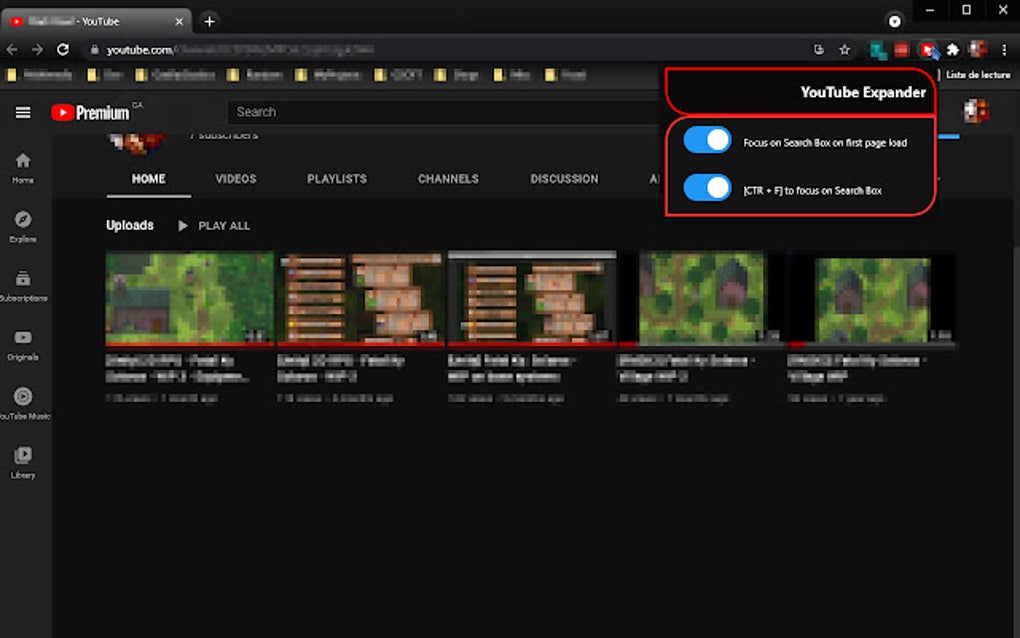Switch to the VIDEOS tab
The image size is (1020, 638).
[235, 178]
